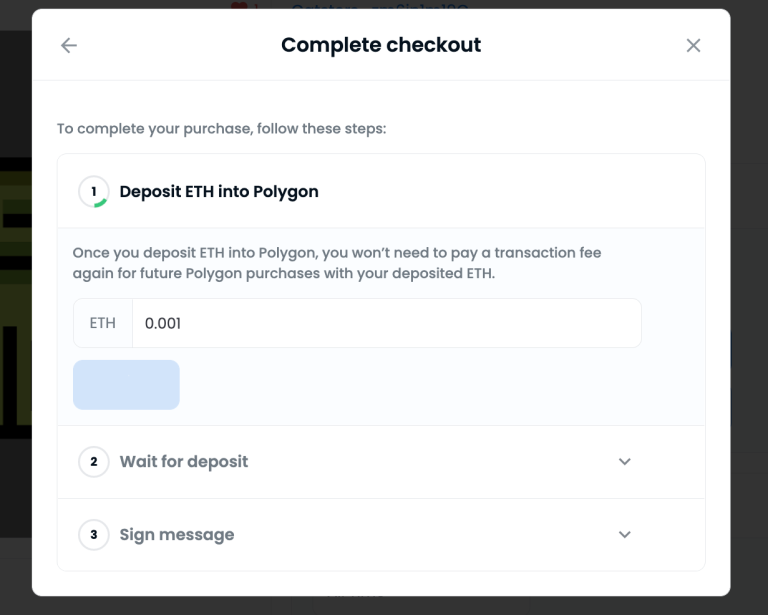The width and height of the screenshot is (768, 615).
Task: Click the partially hidden blue link at top
Action: coord(380,5)
